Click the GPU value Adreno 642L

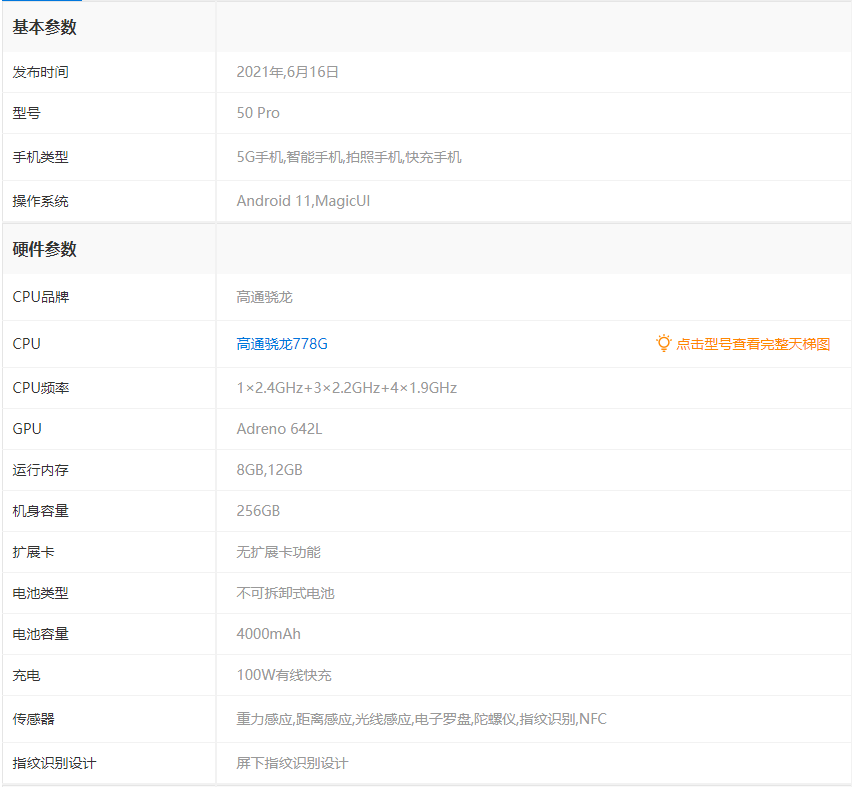(282, 428)
